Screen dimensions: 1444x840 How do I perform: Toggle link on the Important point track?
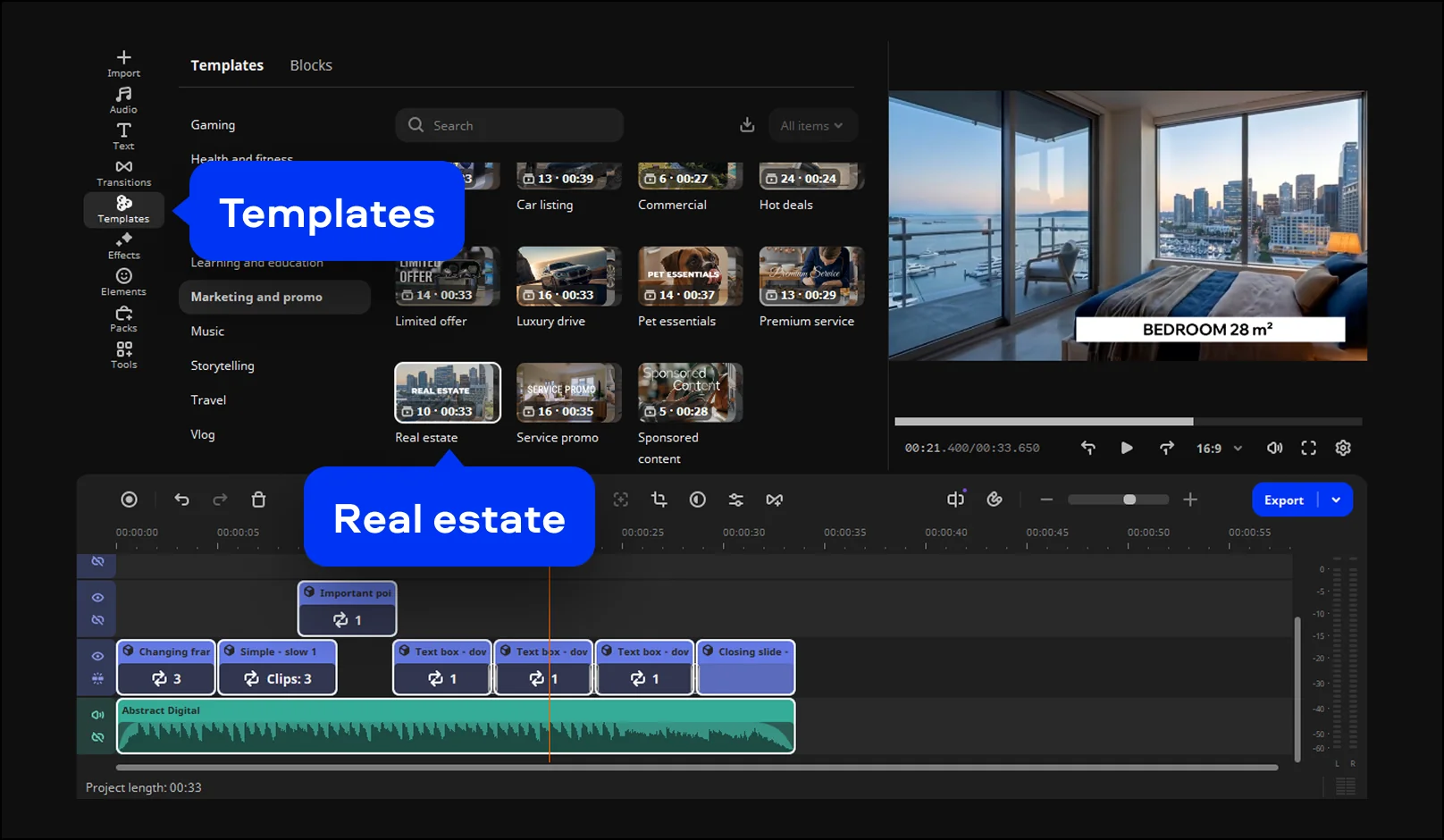97,619
